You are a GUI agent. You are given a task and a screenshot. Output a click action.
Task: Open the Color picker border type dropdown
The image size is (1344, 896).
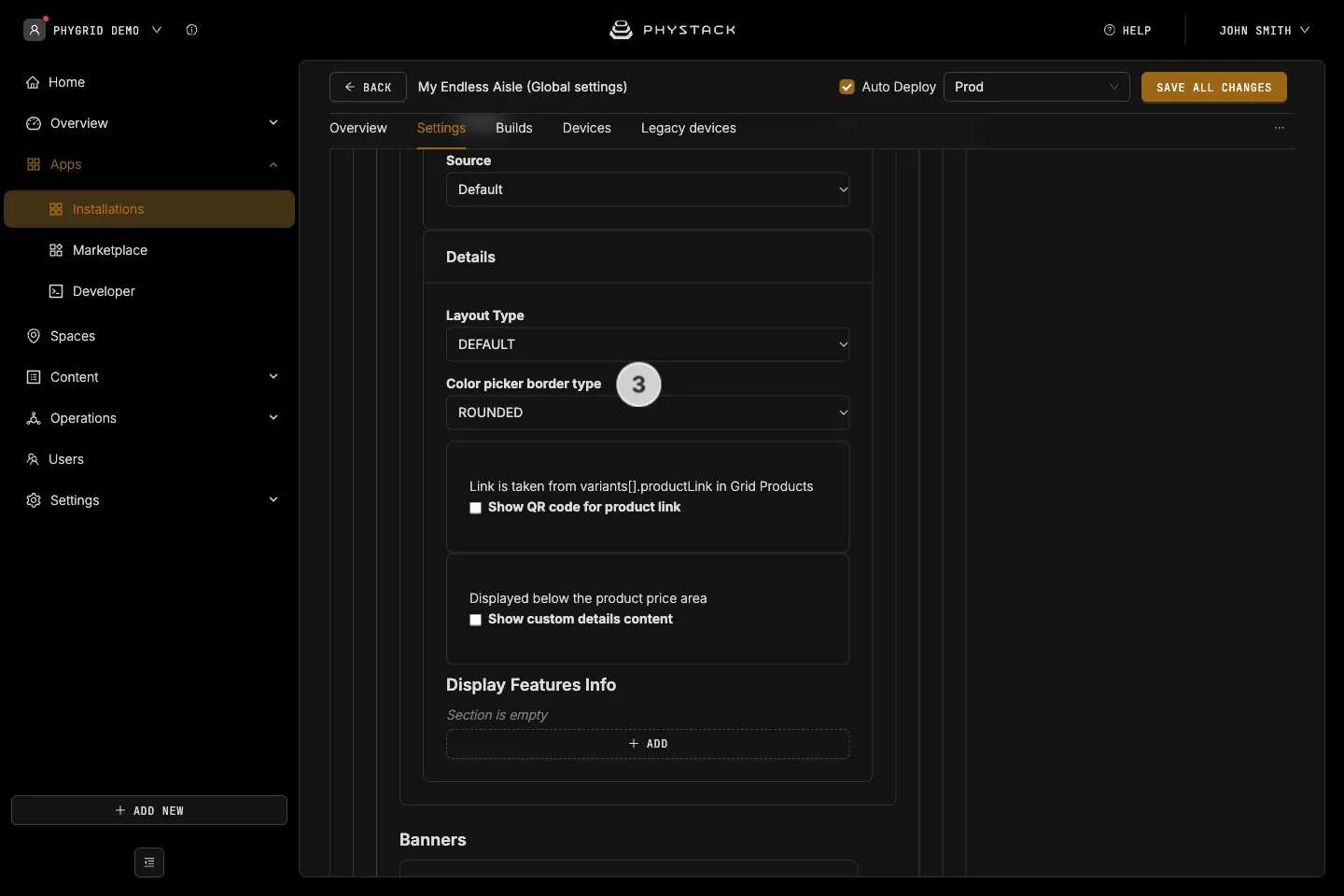tap(648, 413)
